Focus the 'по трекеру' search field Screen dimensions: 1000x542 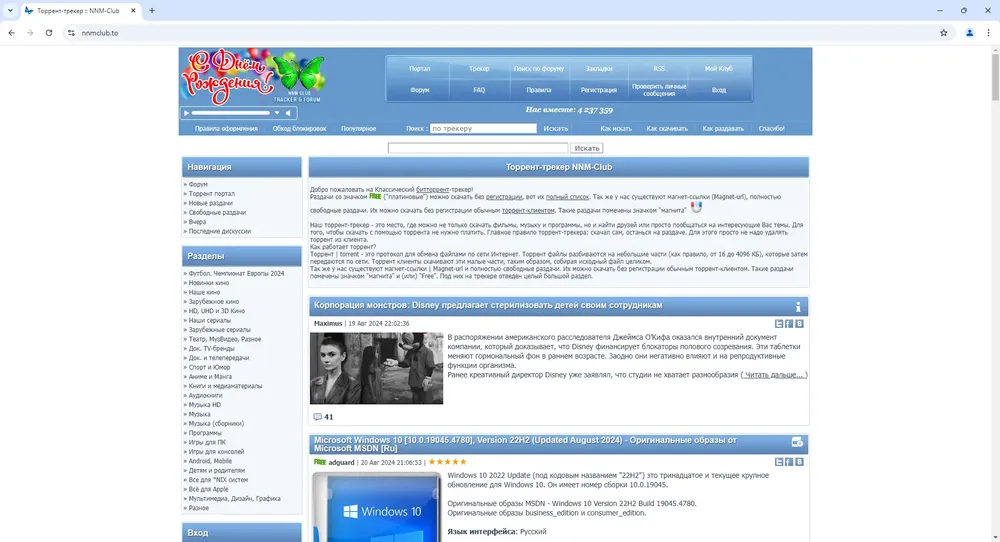(483, 128)
